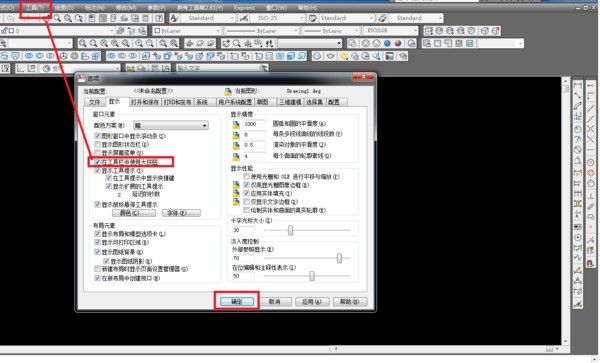Click the first magnifier in zoom toolbar

pyautogui.click(x=82, y=43)
